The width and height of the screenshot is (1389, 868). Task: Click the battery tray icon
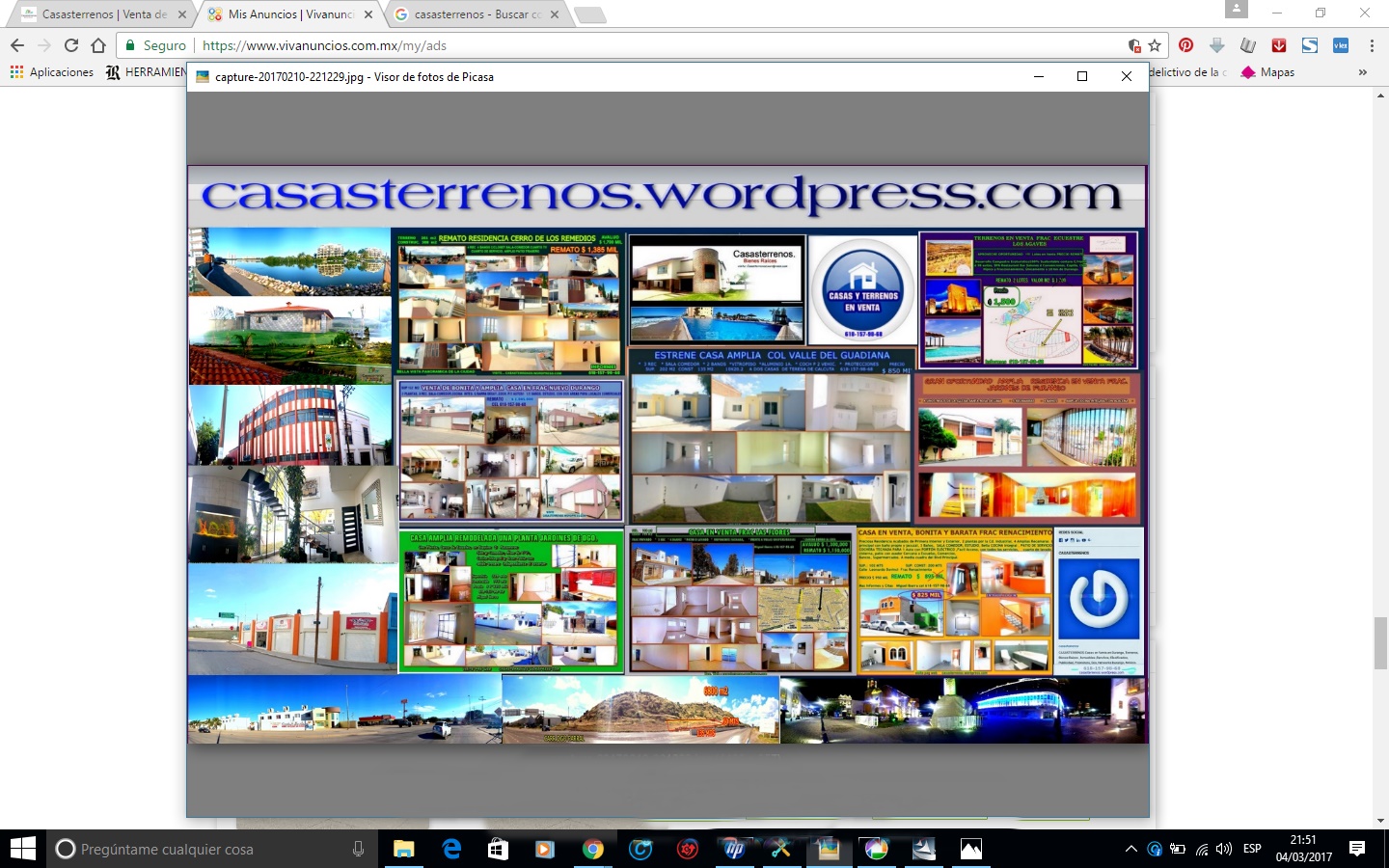1178,849
